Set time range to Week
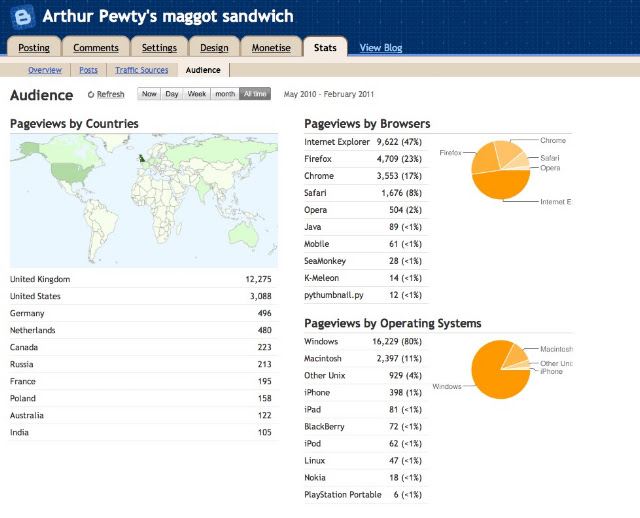 (x=196, y=94)
